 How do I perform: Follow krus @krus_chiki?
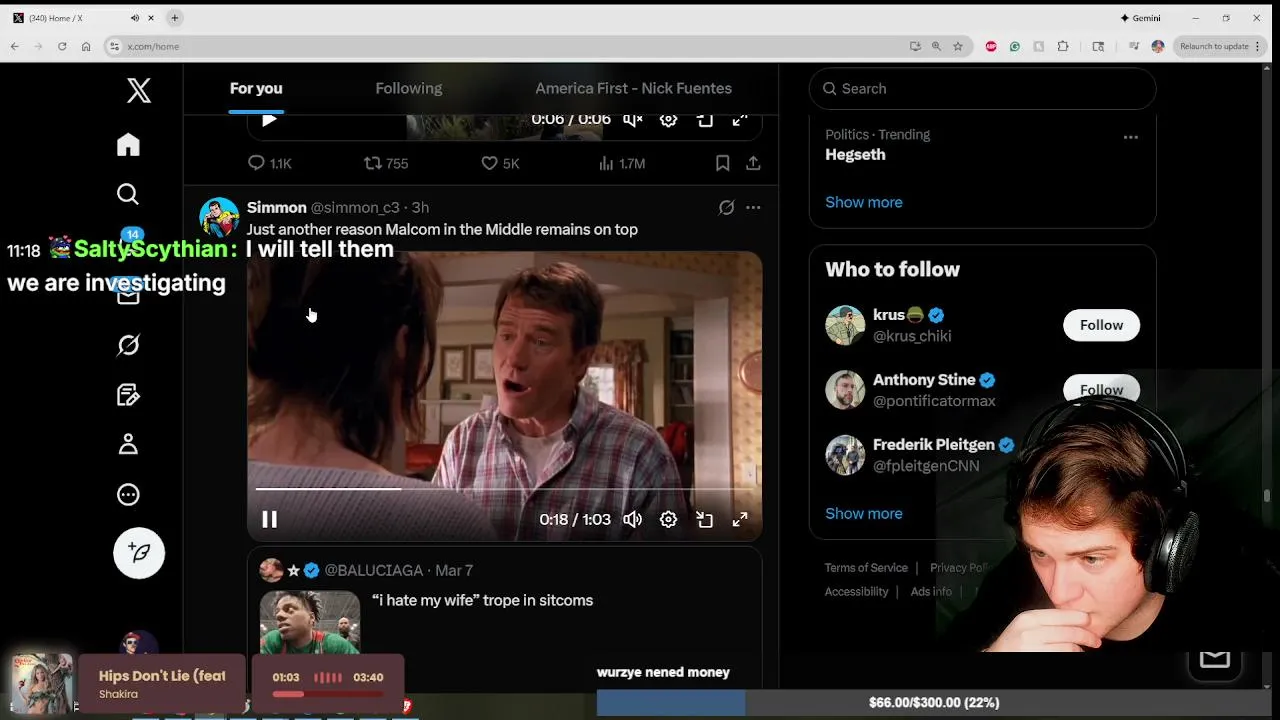point(1101,325)
